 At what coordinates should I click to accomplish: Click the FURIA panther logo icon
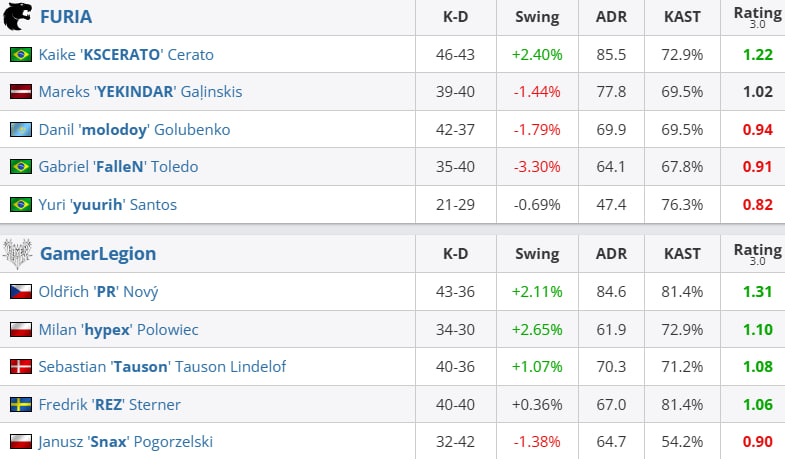(18, 17)
